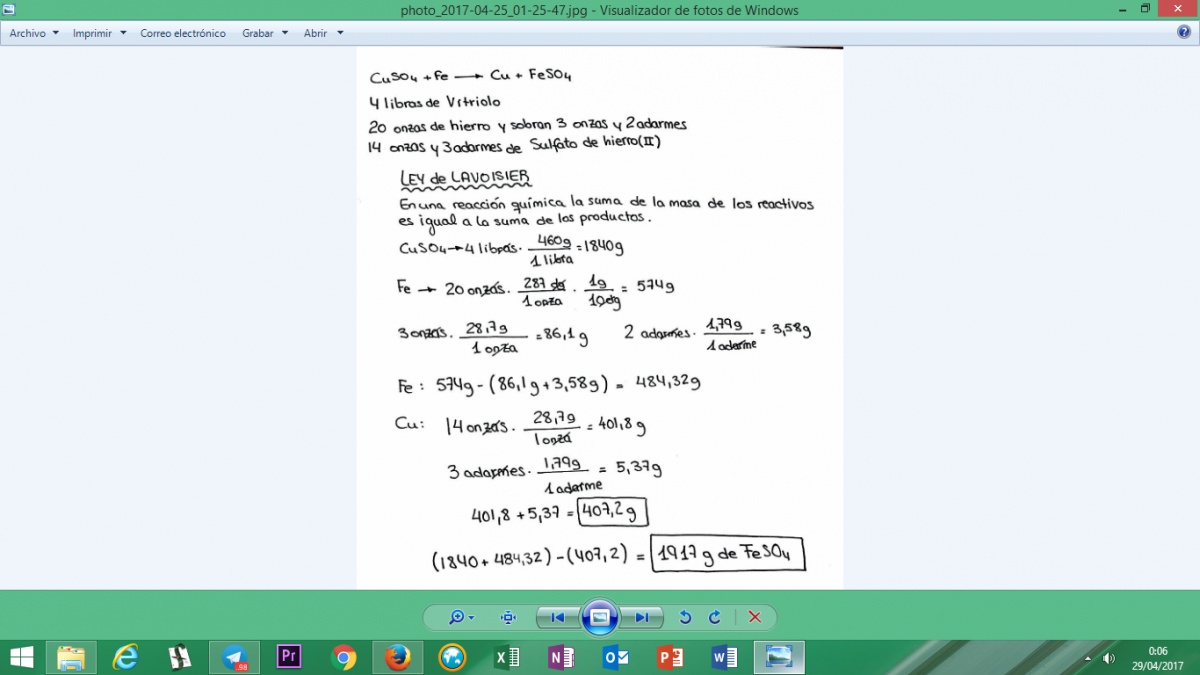Open the help question mark icon
Screen dimensions: 1200x675
[1184, 32]
